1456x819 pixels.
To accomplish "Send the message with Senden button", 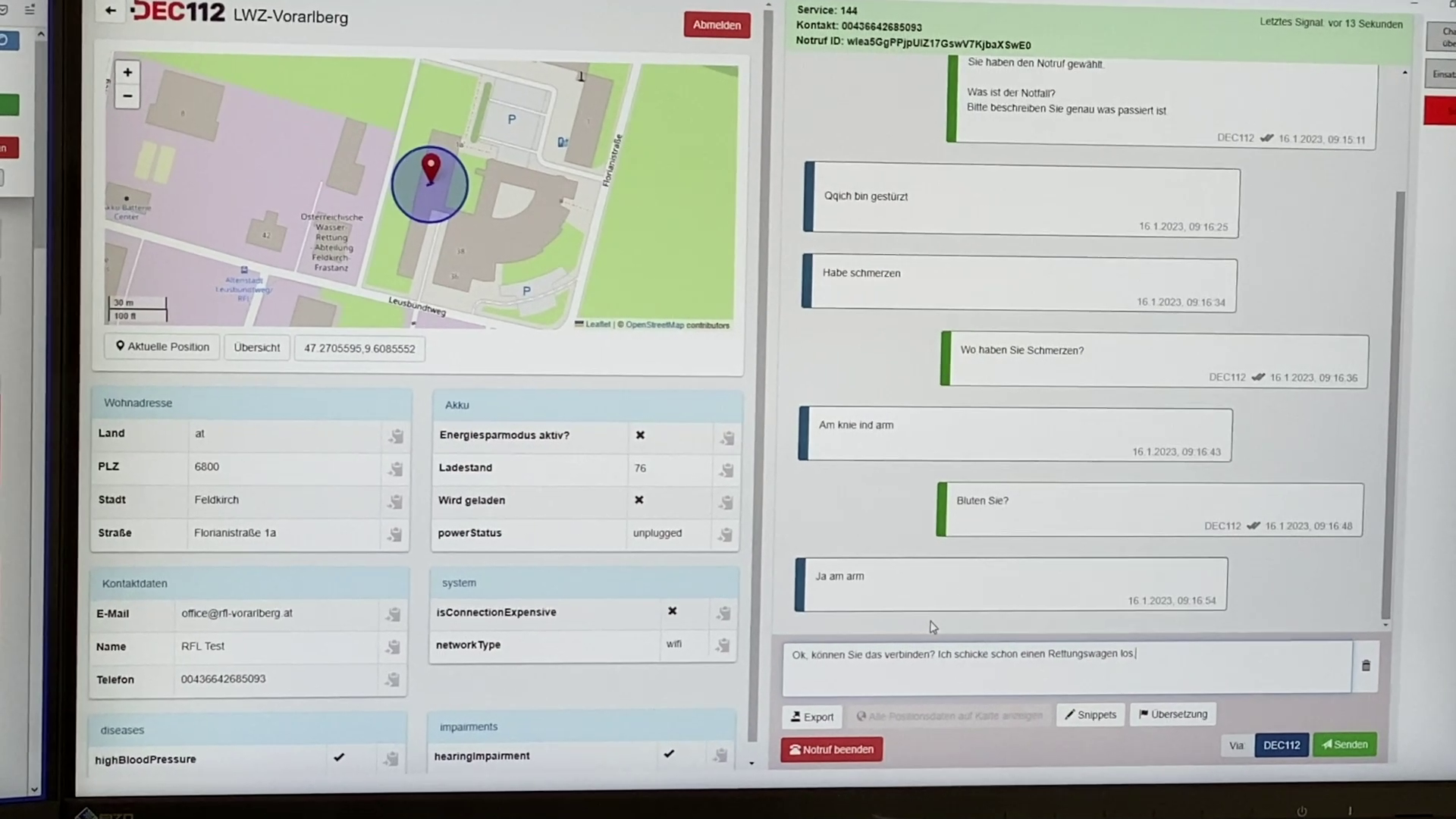I will coord(1345,745).
